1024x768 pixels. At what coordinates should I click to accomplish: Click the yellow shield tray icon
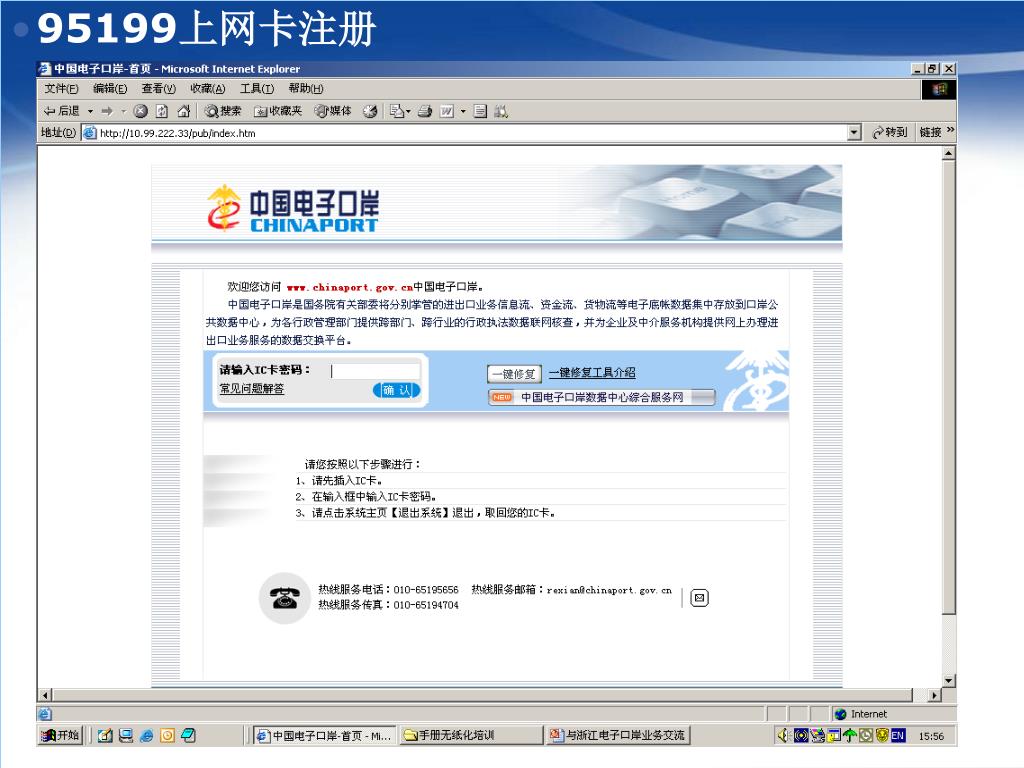[882, 736]
